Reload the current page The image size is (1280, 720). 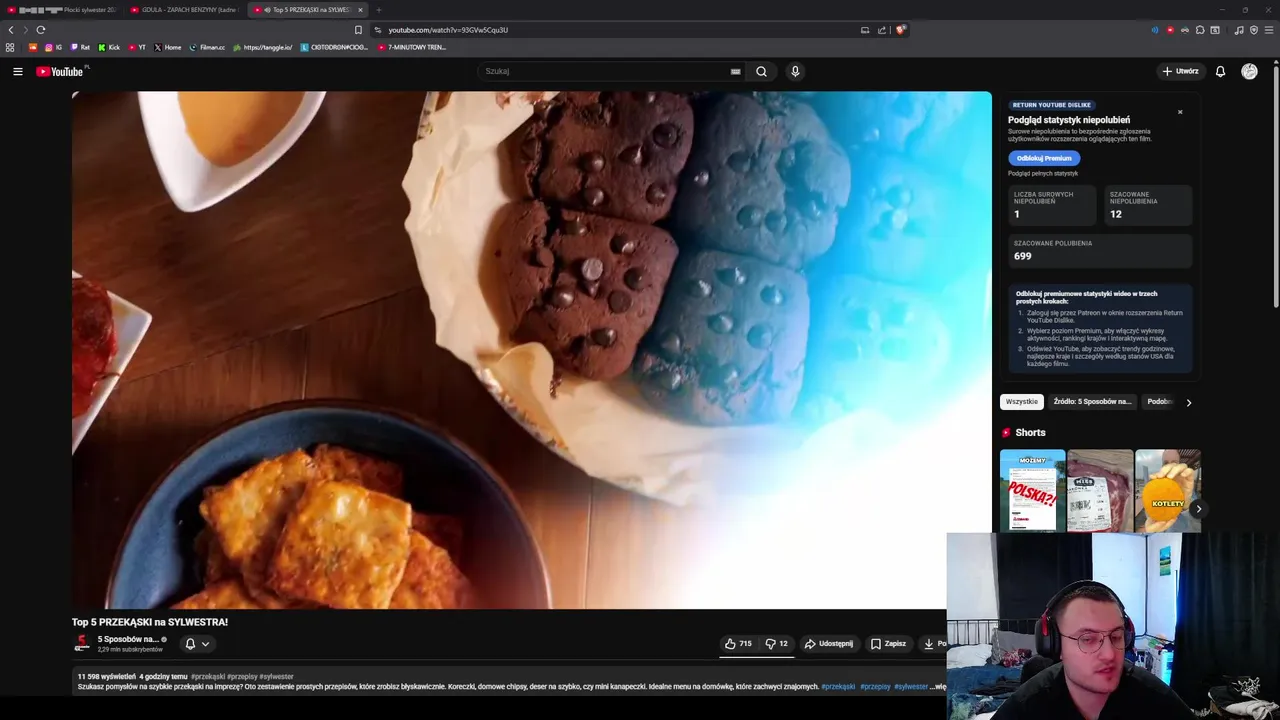[x=40, y=30]
